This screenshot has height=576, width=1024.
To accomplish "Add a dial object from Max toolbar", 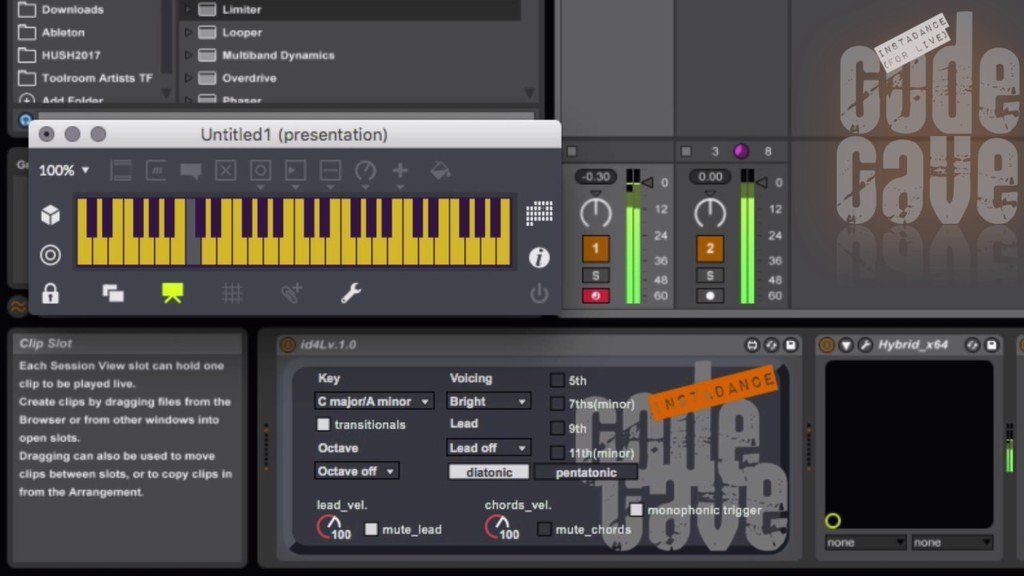I will click(x=365, y=171).
